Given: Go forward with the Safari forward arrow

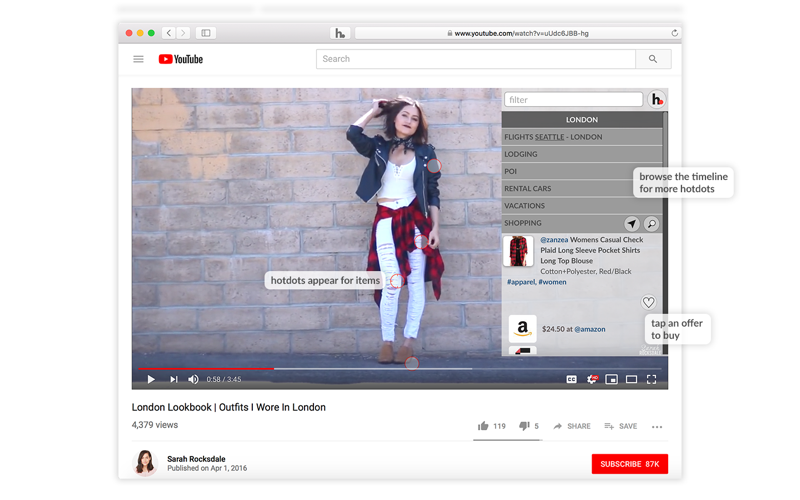Looking at the screenshot, I should pos(183,33).
